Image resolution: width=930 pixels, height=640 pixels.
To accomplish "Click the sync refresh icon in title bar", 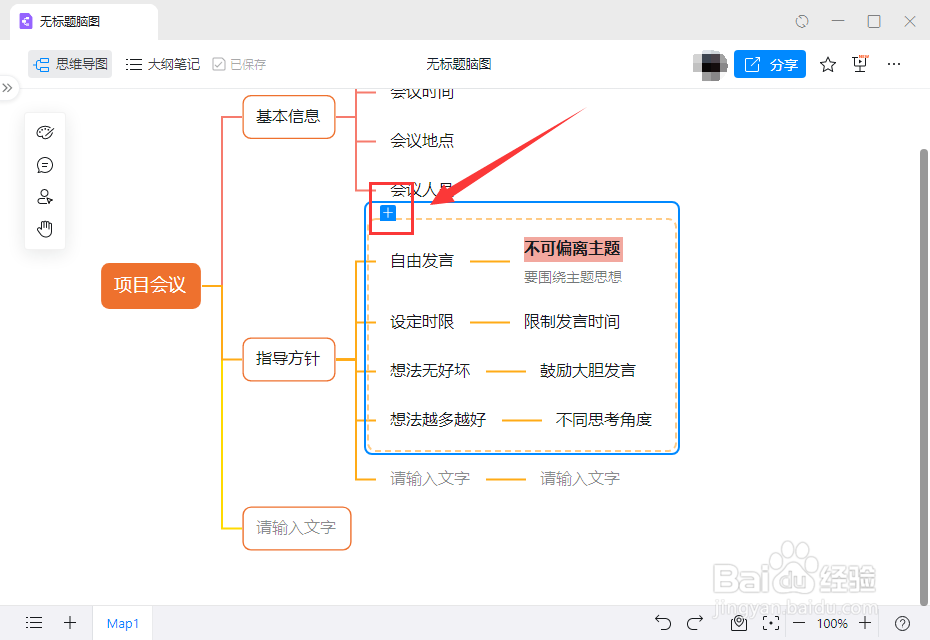I will click(x=802, y=20).
